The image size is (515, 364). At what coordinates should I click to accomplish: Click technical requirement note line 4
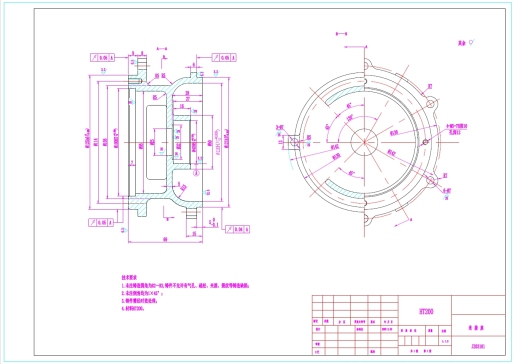click(133, 308)
